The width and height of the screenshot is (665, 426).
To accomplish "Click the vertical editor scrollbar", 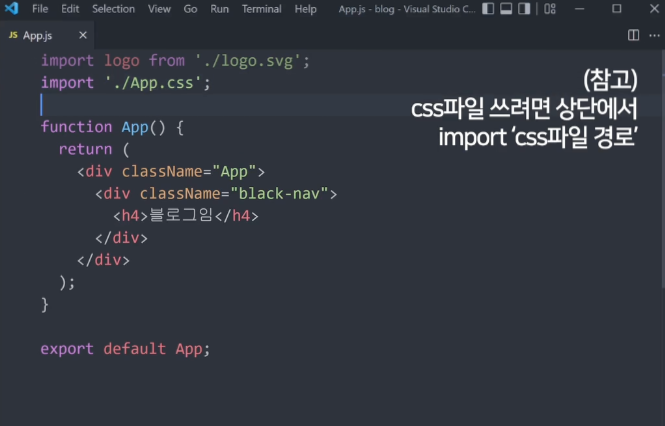I will click(662, 170).
